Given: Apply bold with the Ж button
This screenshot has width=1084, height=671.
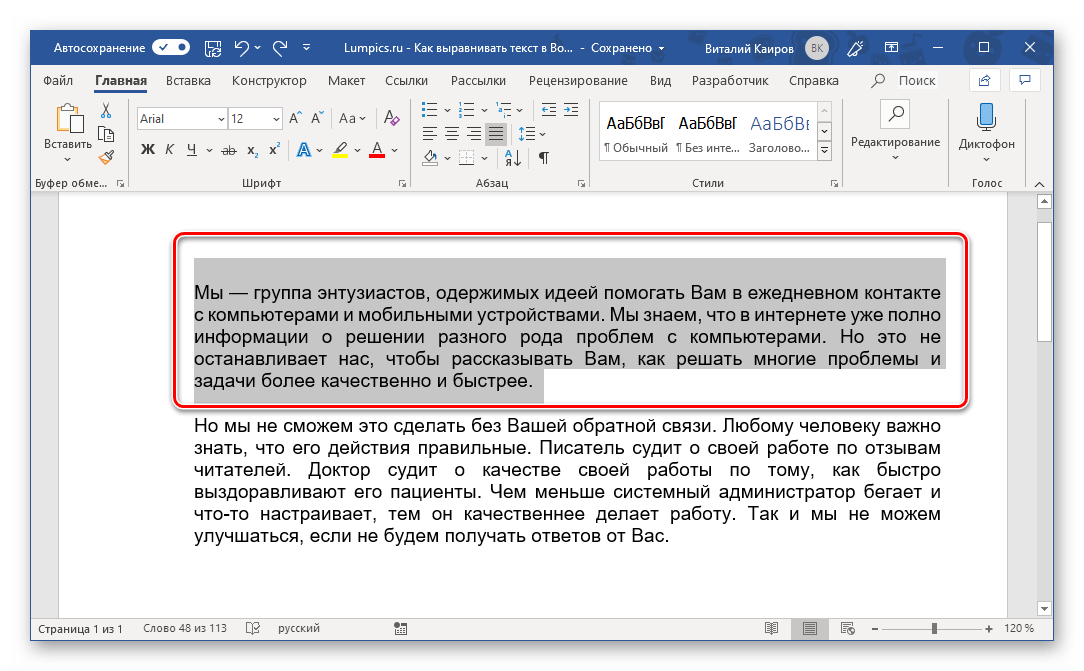Looking at the screenshot, I should click(x=148, y=151).
